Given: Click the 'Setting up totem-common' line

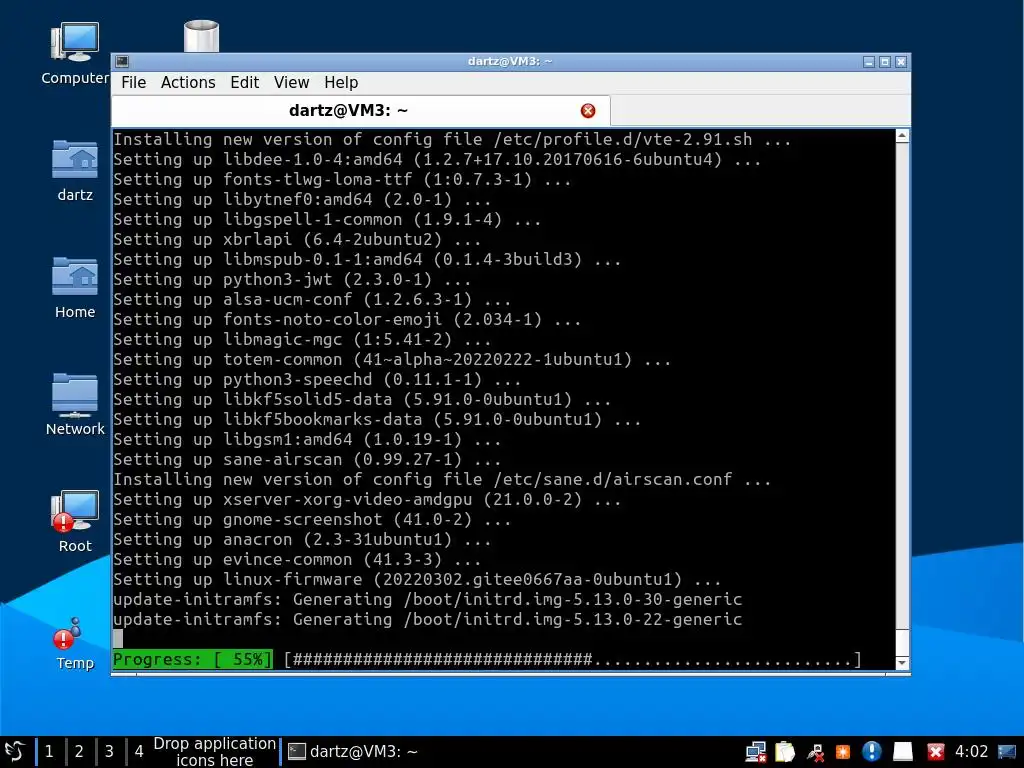Looking at the screenshot, I should pyautogui.click(x=391, y=360).
